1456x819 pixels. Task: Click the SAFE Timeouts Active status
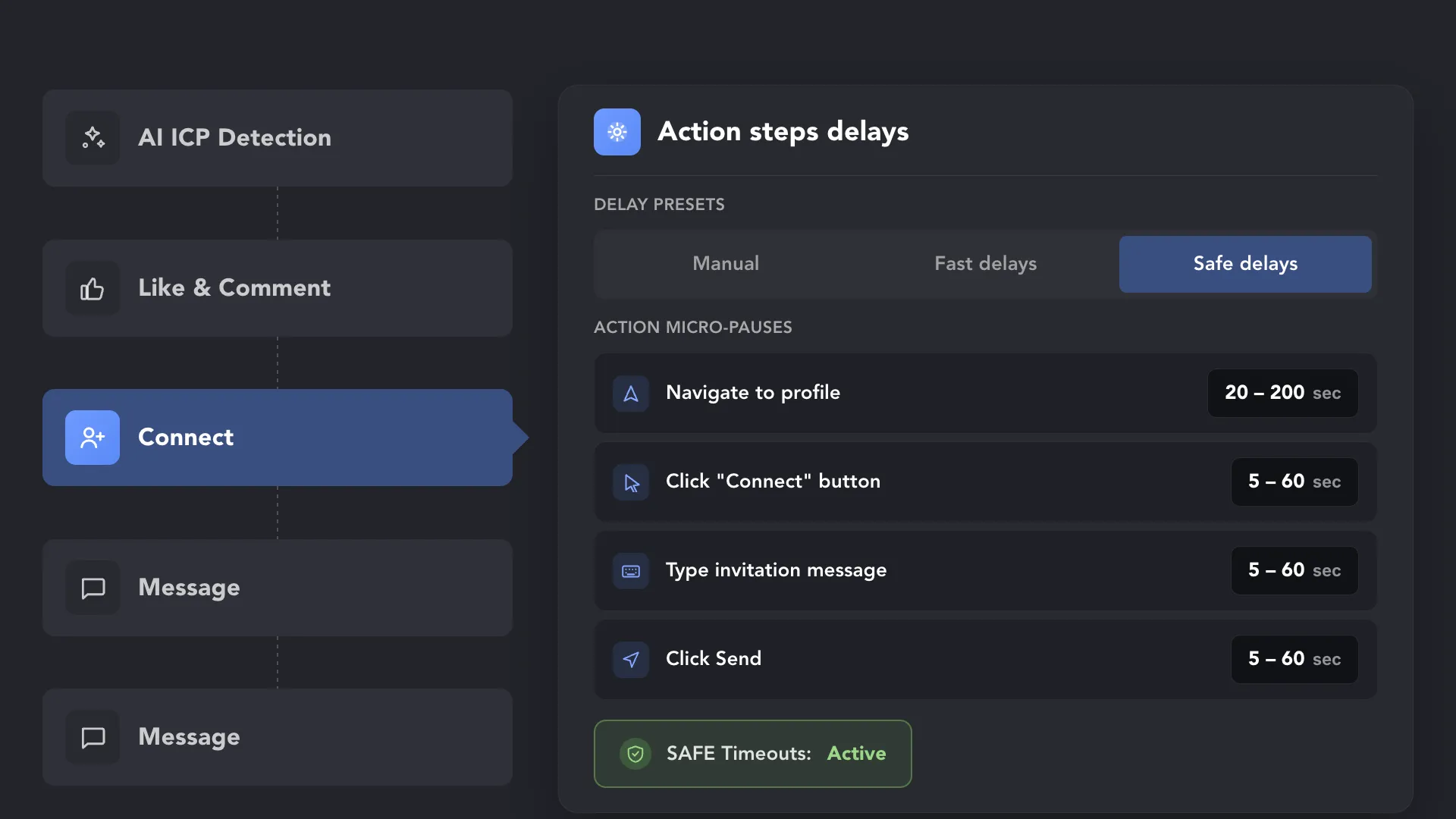coord(856,753)
